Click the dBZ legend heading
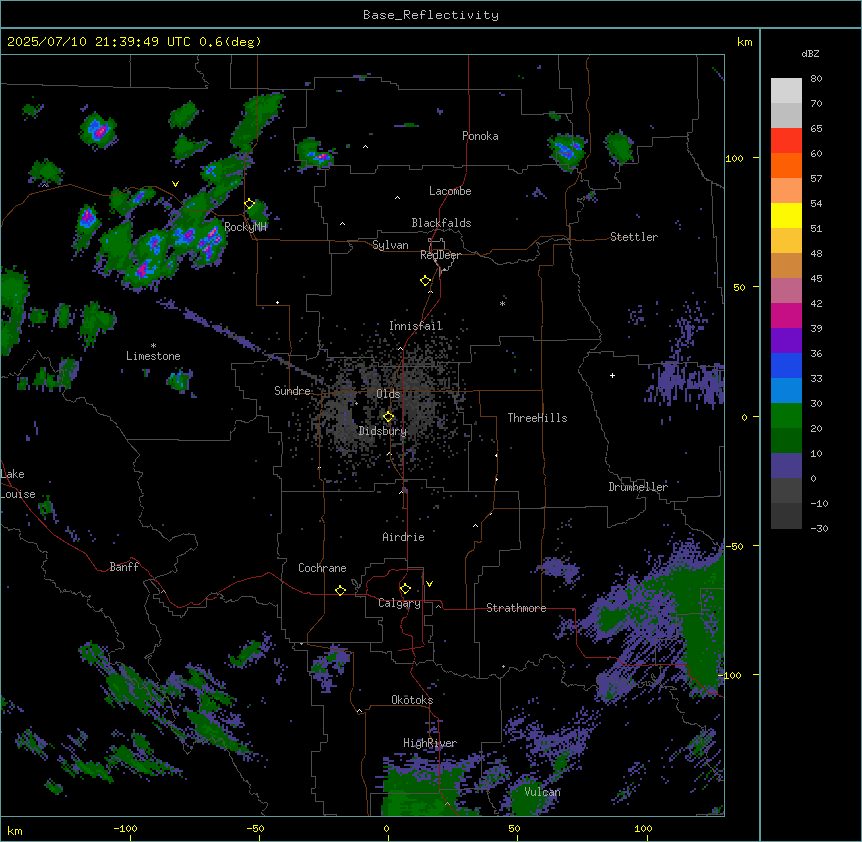This screenshot has width=862, height=842. [810, 54]
